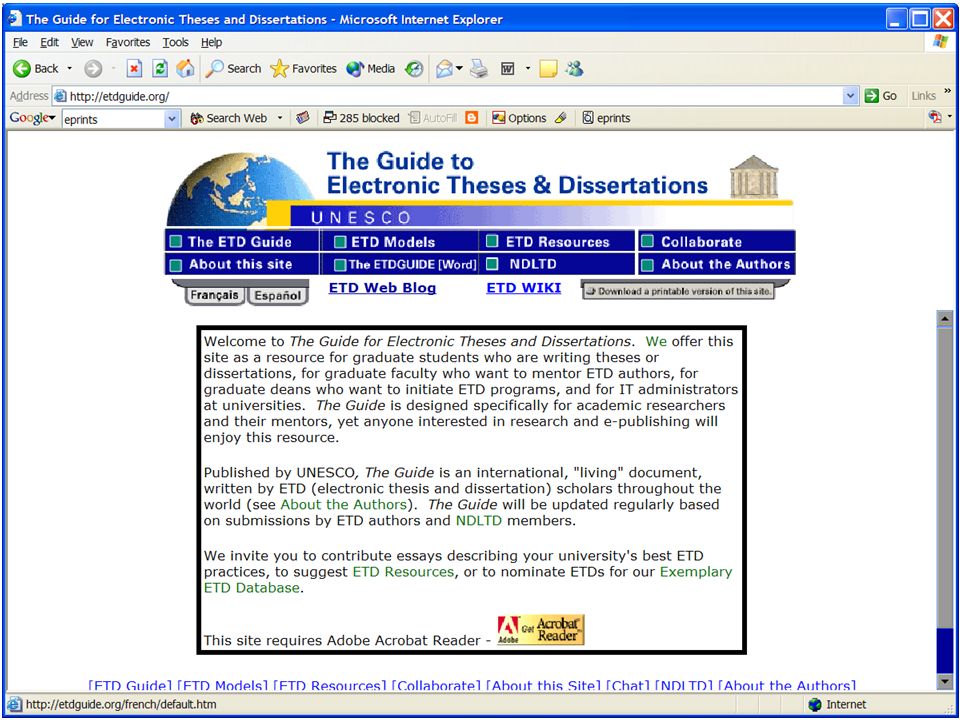Open Search Web dropdown arrow
Image resolution: width=960 pixels, height=720 pixels.
click(x=280, y=118)
